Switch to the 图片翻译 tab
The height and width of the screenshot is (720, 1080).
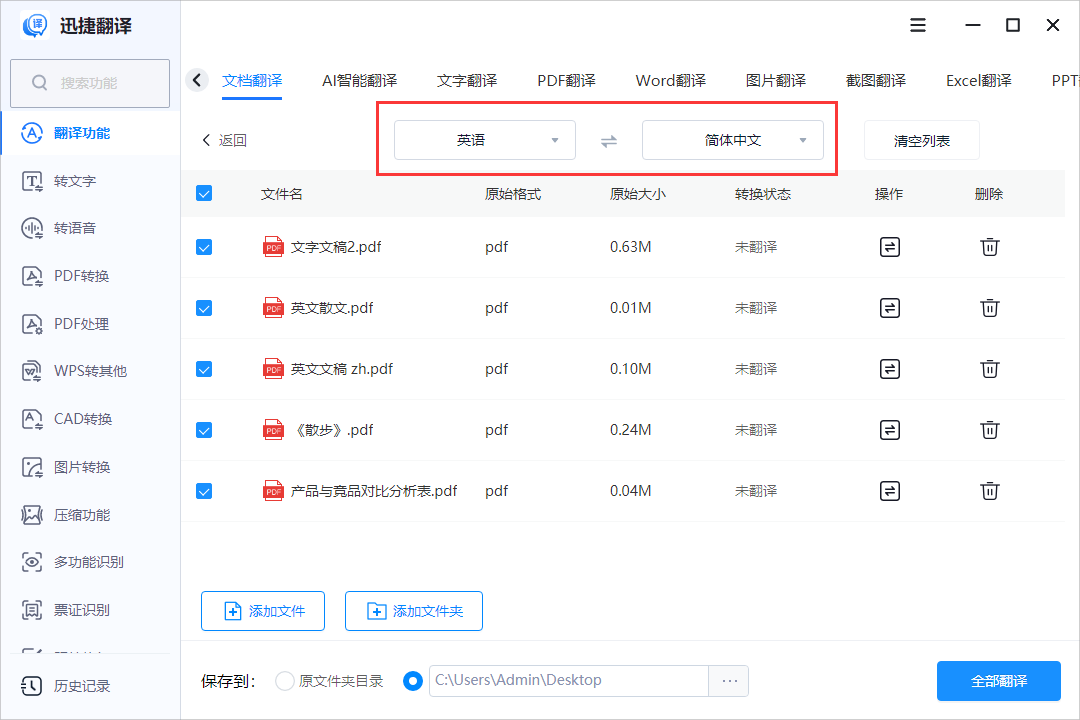coord(776,81)
